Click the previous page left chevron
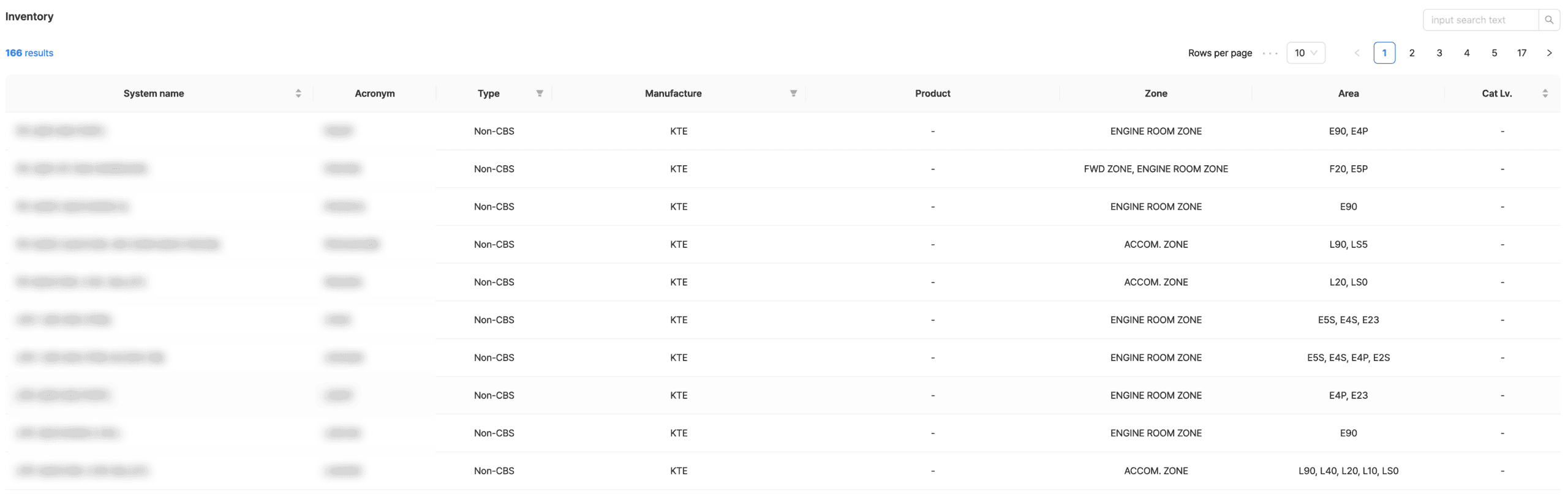 click(1357, 53)
